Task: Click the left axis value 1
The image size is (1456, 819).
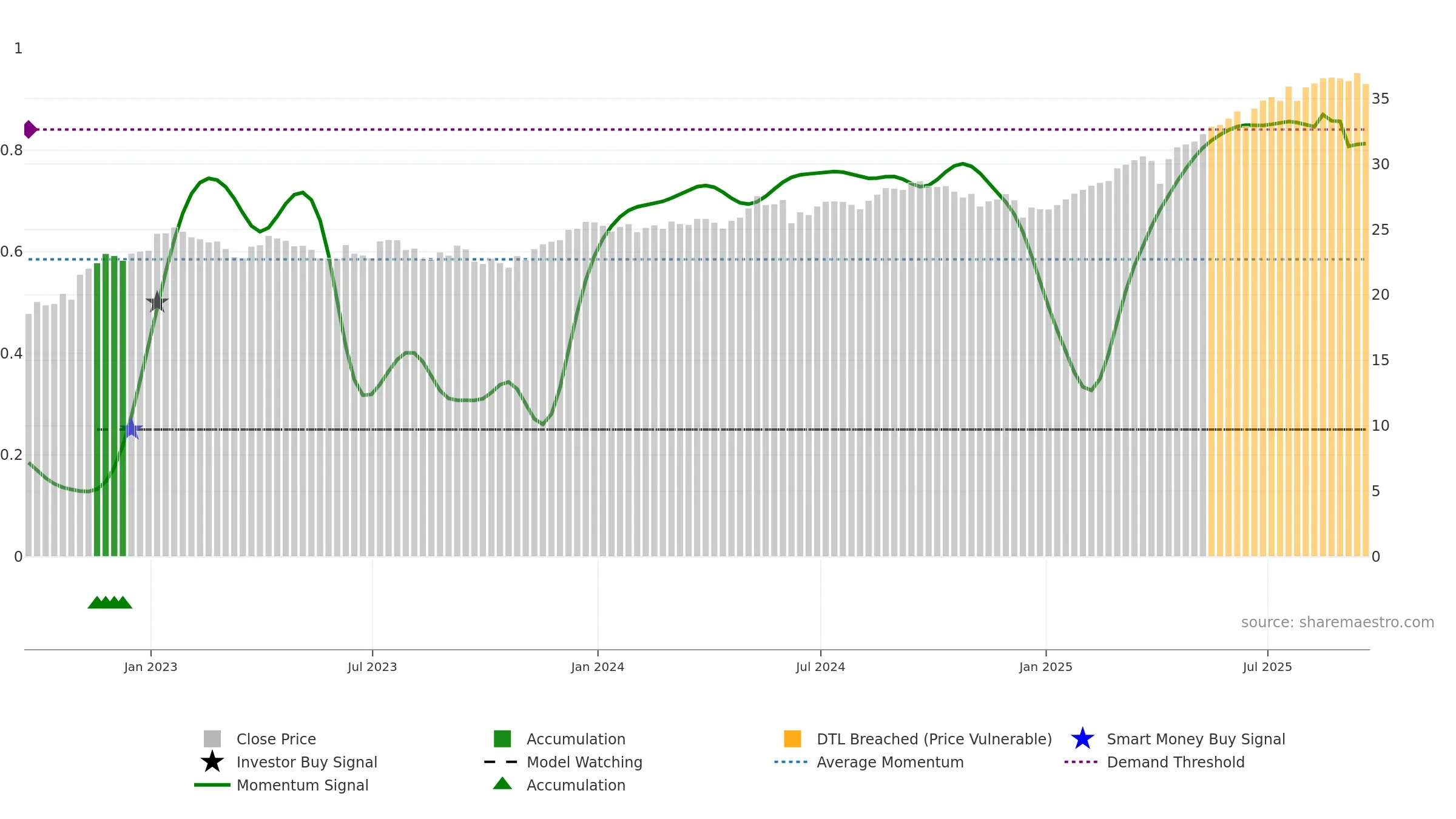Action: (18, 48)
